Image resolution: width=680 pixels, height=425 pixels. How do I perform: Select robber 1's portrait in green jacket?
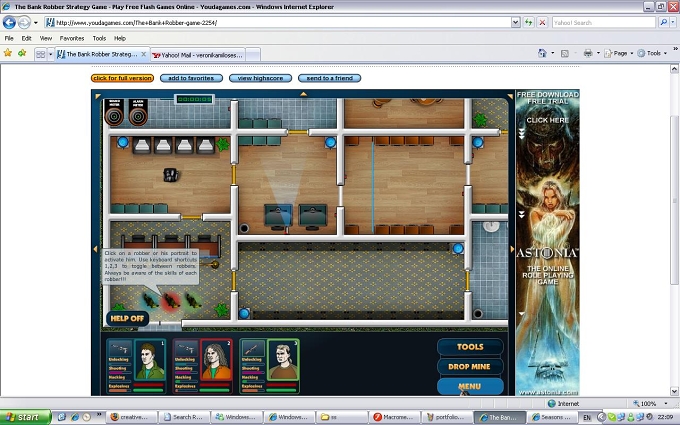pos(149,360)
